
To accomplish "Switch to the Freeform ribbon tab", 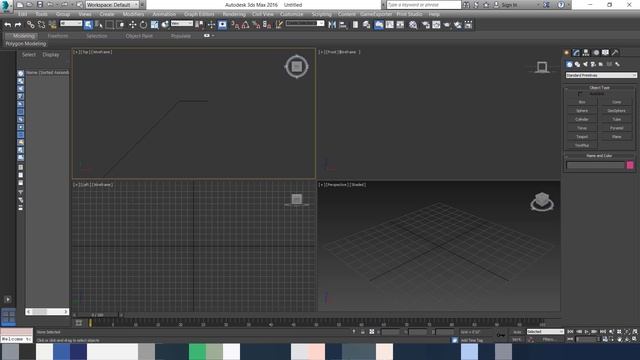I will 58,36.
